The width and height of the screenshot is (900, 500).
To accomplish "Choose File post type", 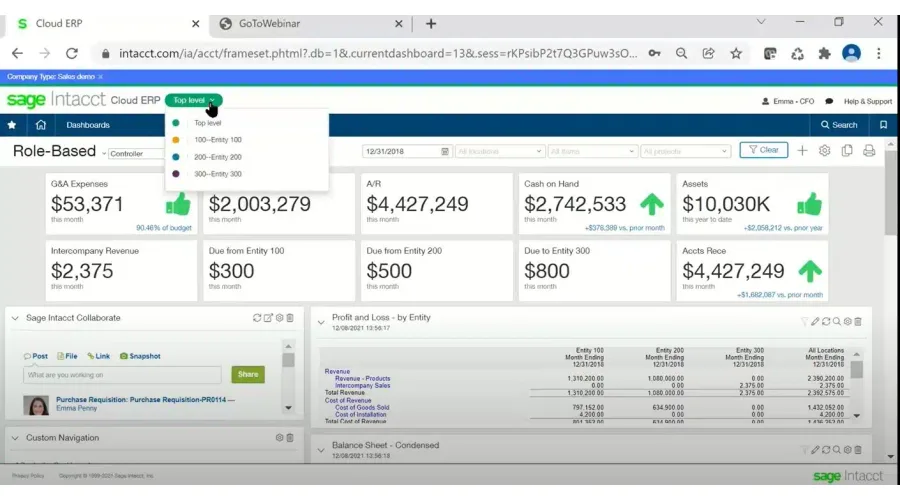I will tap(67, 356).
